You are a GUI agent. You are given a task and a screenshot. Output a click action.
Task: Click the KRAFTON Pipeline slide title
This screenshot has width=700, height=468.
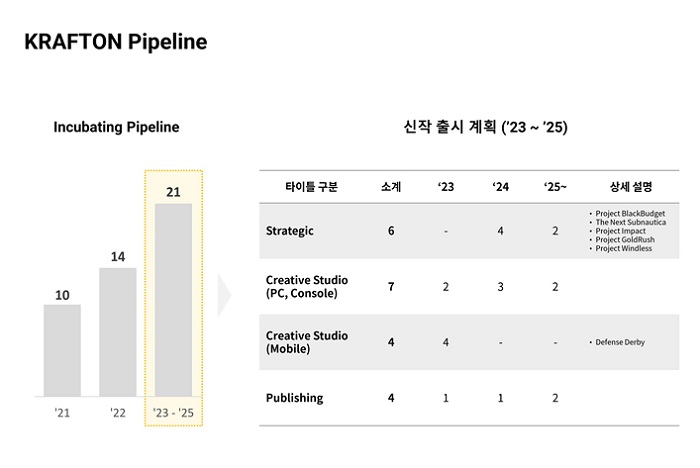click(x=115, y=42)
